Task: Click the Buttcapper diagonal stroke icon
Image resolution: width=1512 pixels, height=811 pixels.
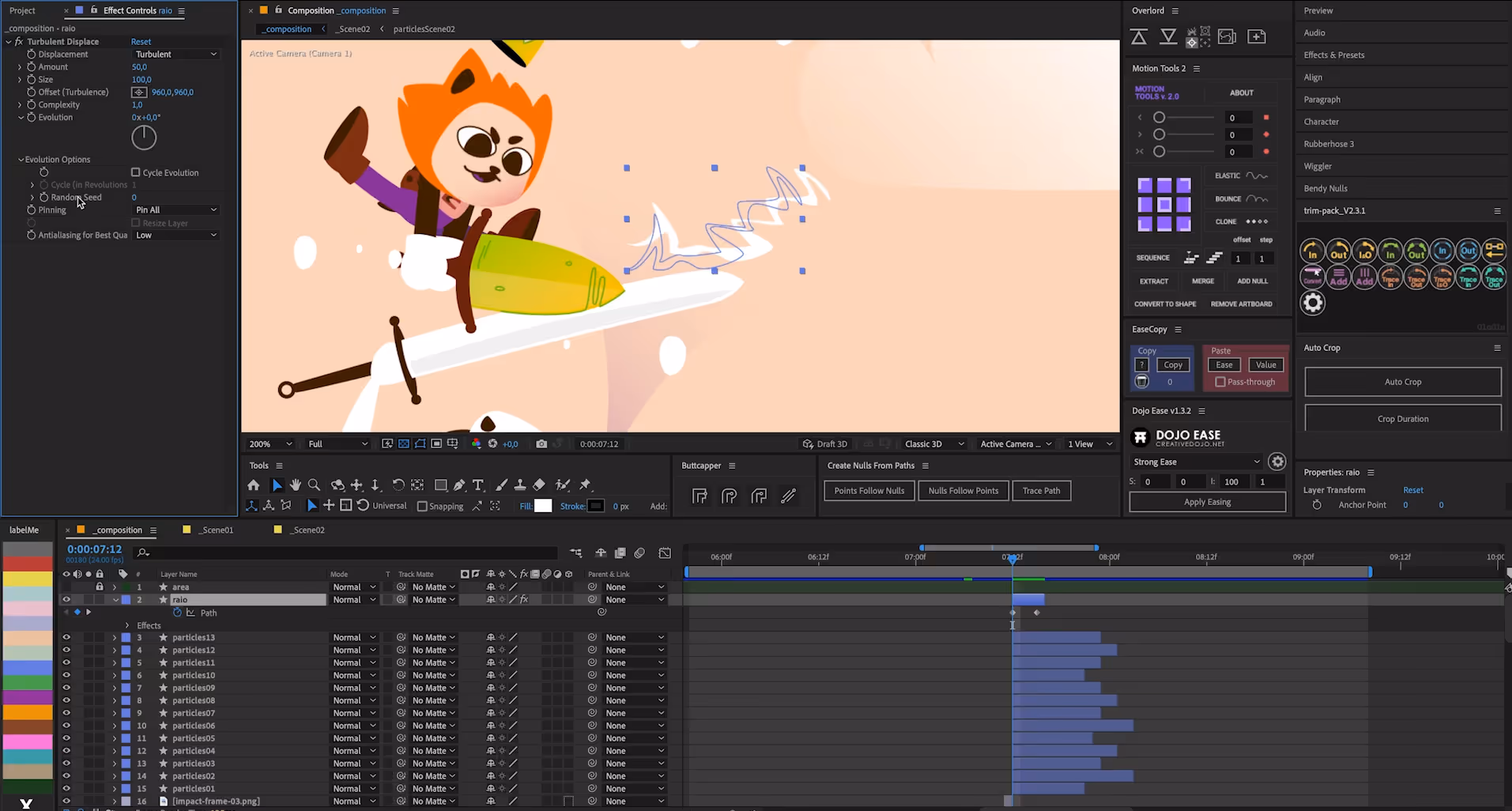Action: pos(788,496)
